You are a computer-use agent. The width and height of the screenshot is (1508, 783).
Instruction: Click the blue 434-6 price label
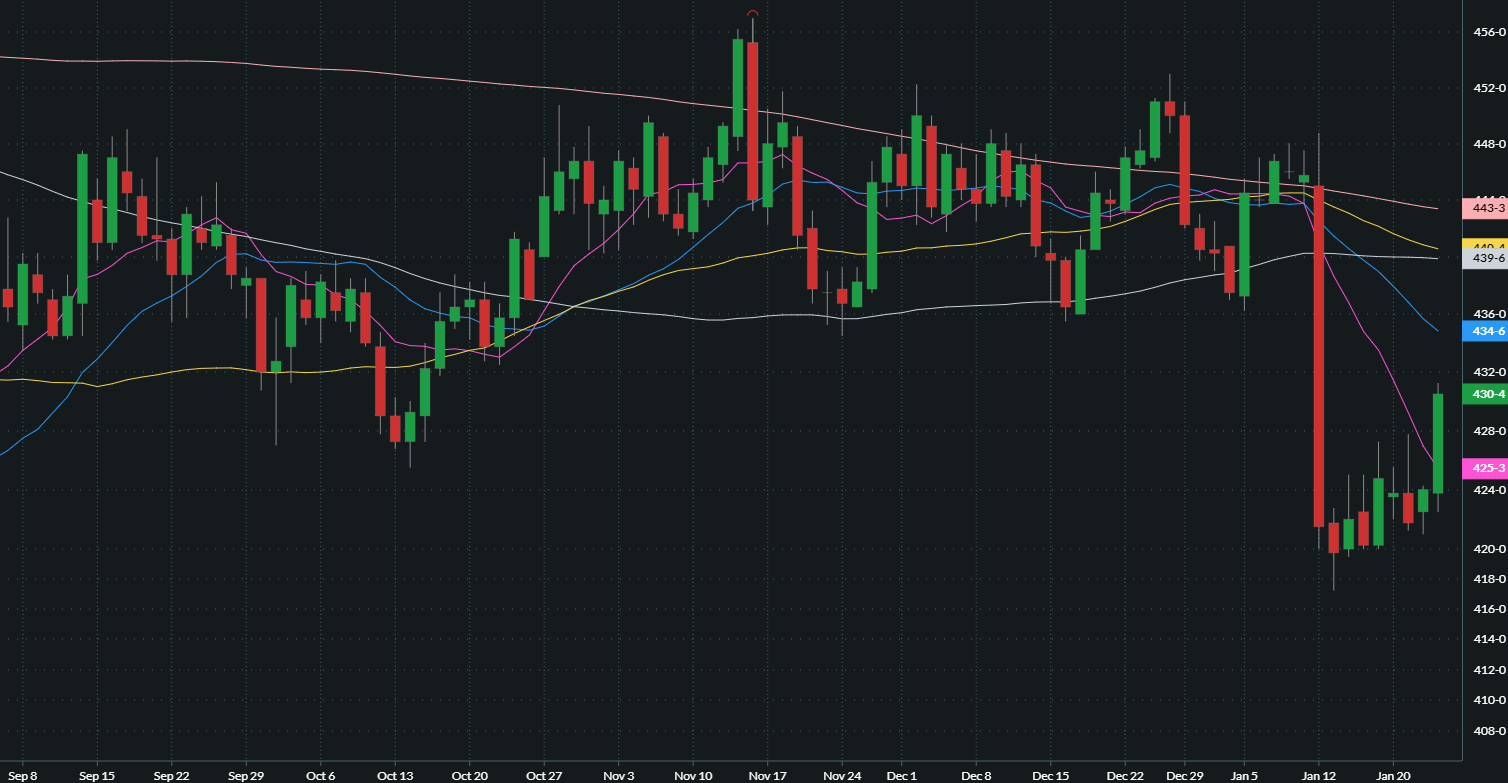pos(1484,330)
